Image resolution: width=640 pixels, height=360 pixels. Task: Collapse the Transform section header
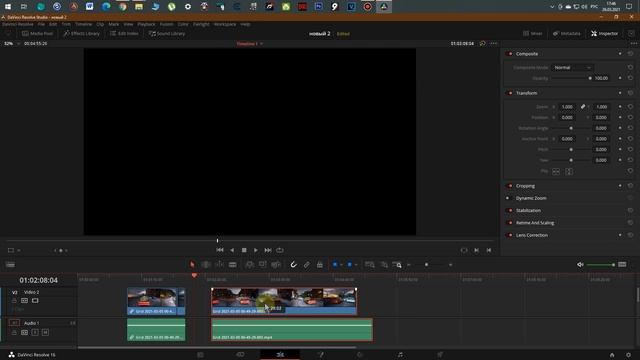click(x=527, y=93)
